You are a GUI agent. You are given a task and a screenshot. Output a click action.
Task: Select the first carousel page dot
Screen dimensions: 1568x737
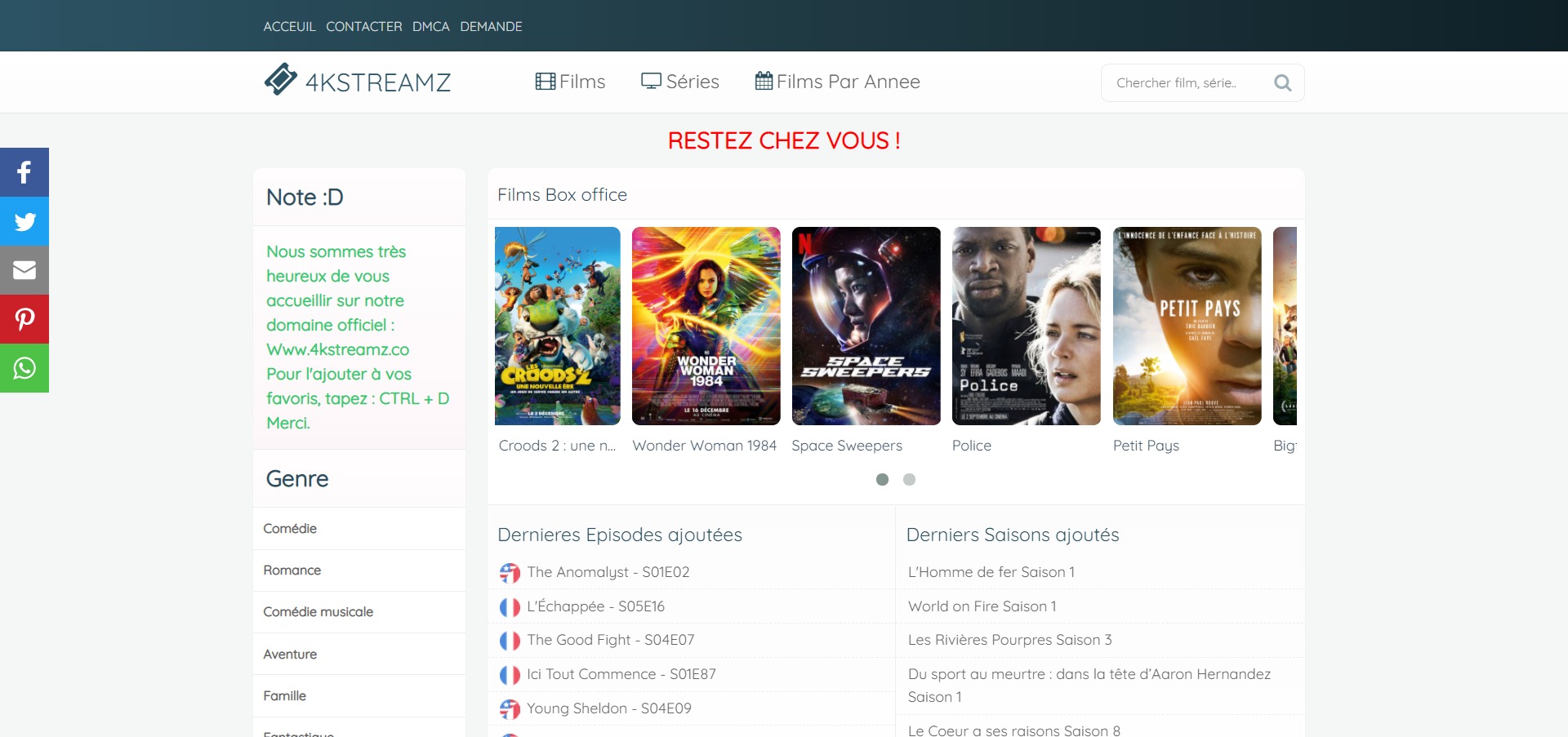(882, 480)
